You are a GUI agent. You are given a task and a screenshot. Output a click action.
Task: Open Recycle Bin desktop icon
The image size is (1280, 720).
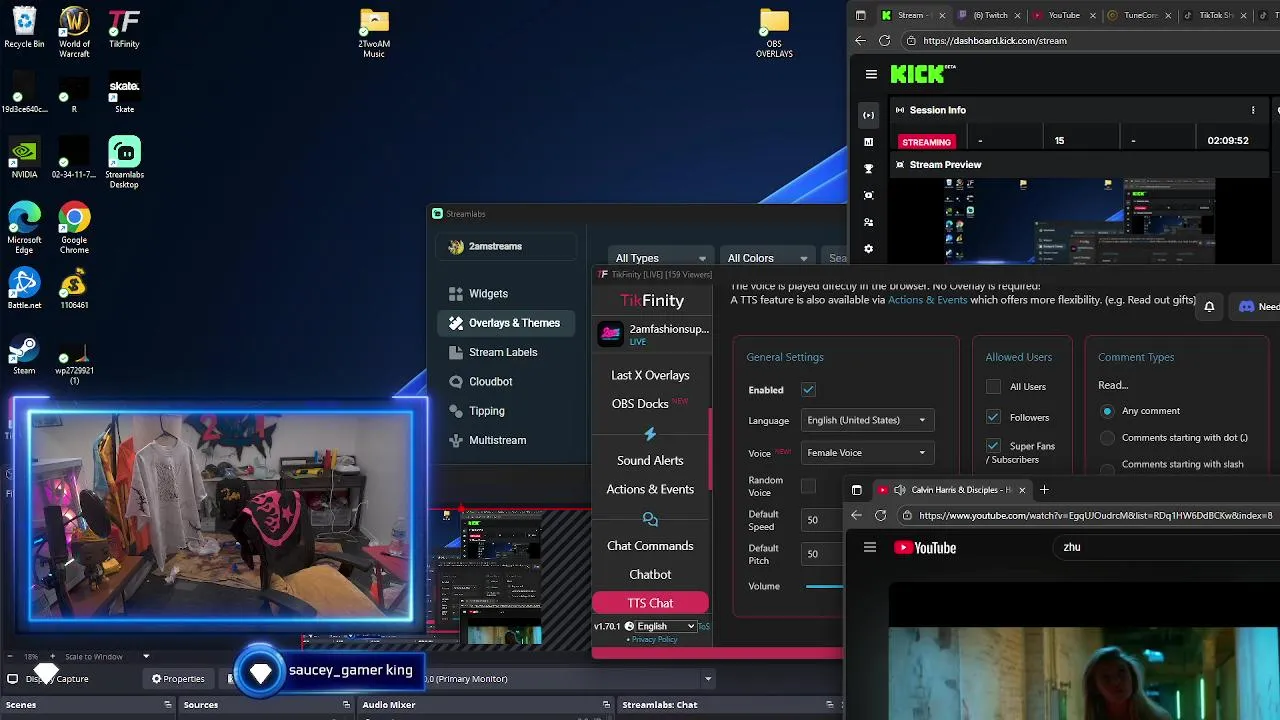click(24, 28)
